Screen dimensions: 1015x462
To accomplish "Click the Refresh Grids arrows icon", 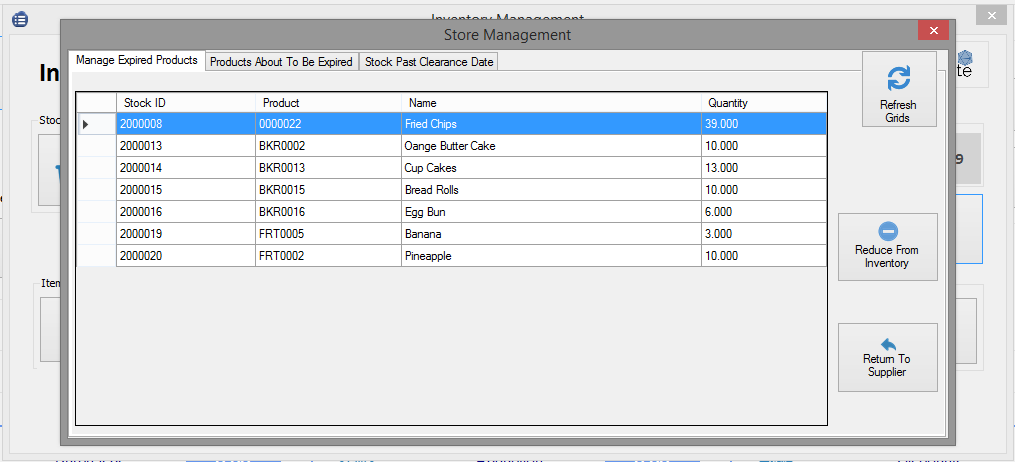I will coord(899,78).
